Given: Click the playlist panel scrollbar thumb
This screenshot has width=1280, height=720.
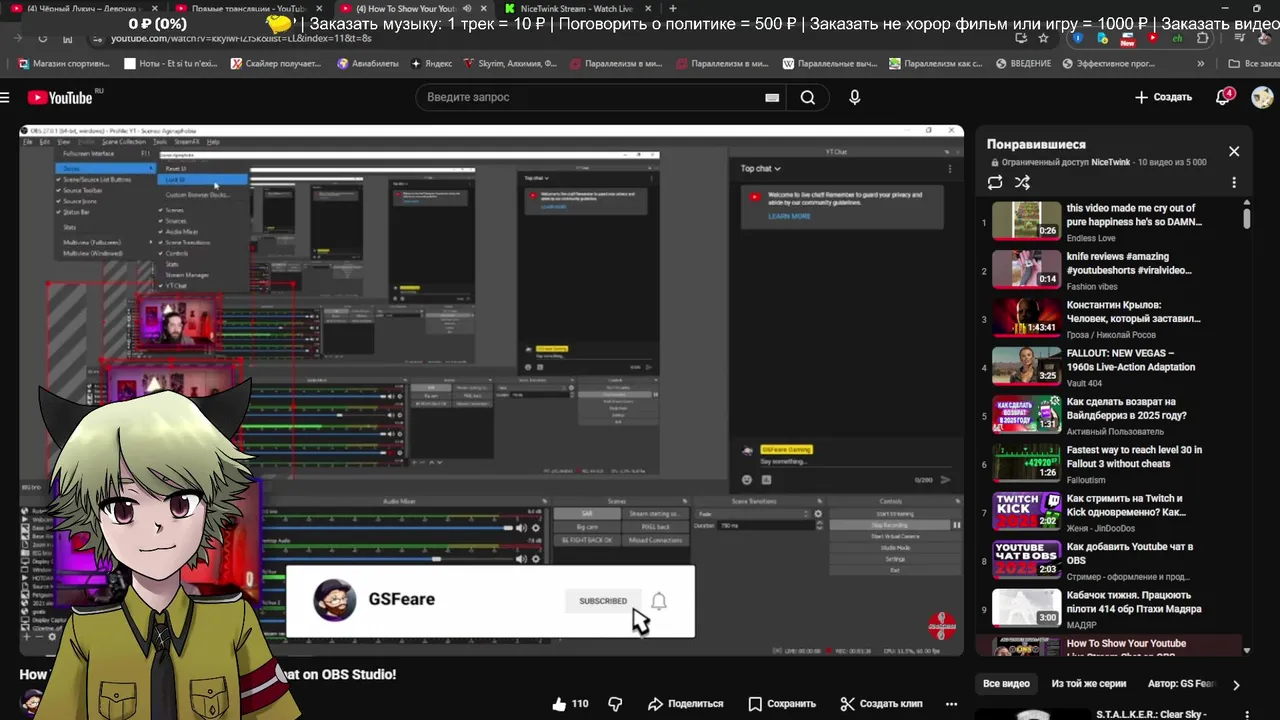Looking at the screenshot, I should [1247, 218].
